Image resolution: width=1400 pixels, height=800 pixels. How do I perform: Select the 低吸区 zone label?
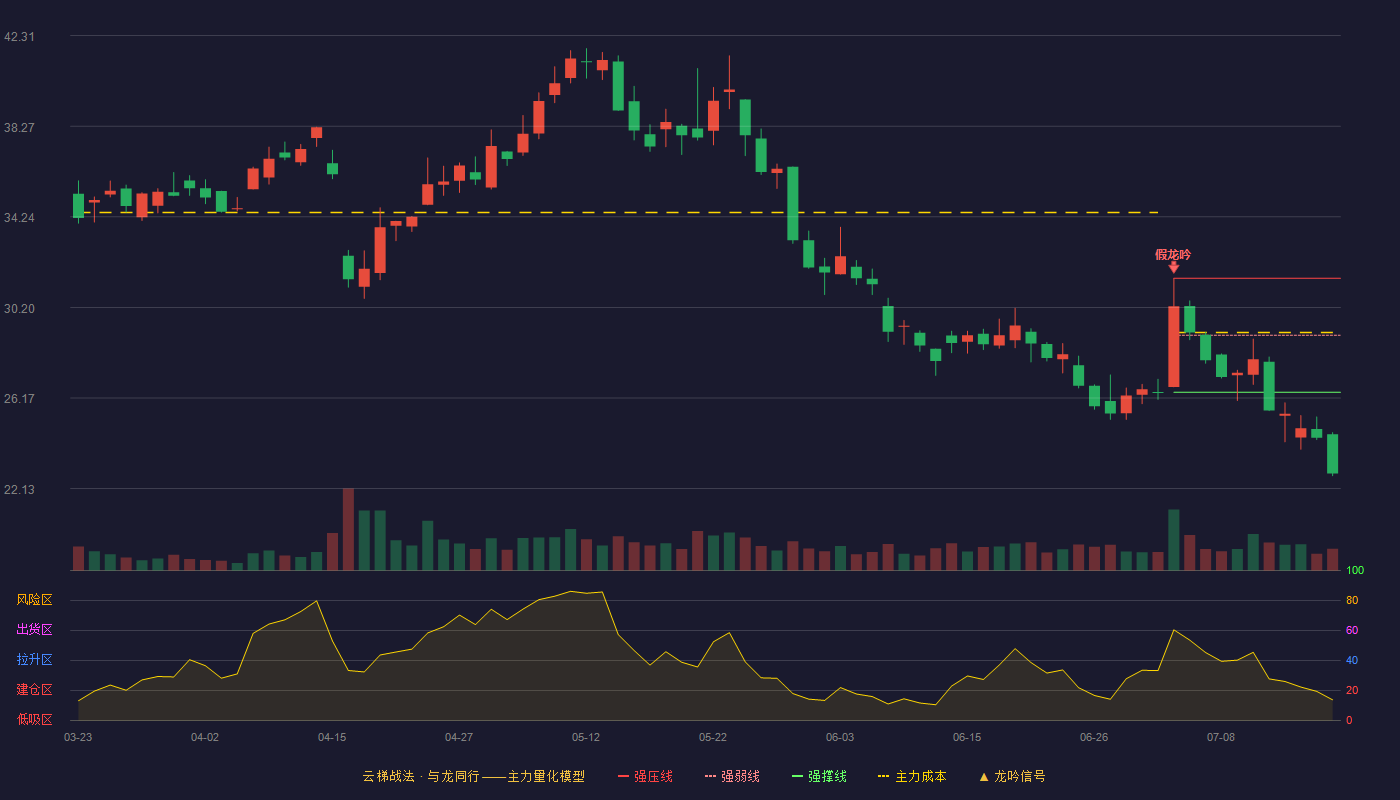(34, 720)
